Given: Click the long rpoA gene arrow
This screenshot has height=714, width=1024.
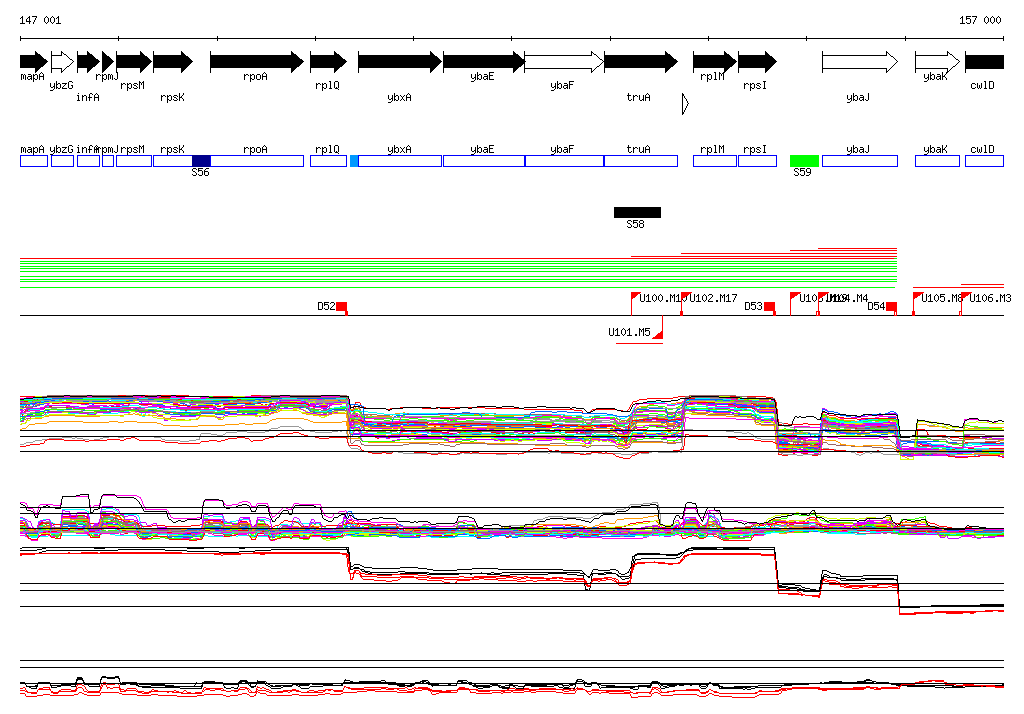Looking at the screenshot, I should [257, 62].
